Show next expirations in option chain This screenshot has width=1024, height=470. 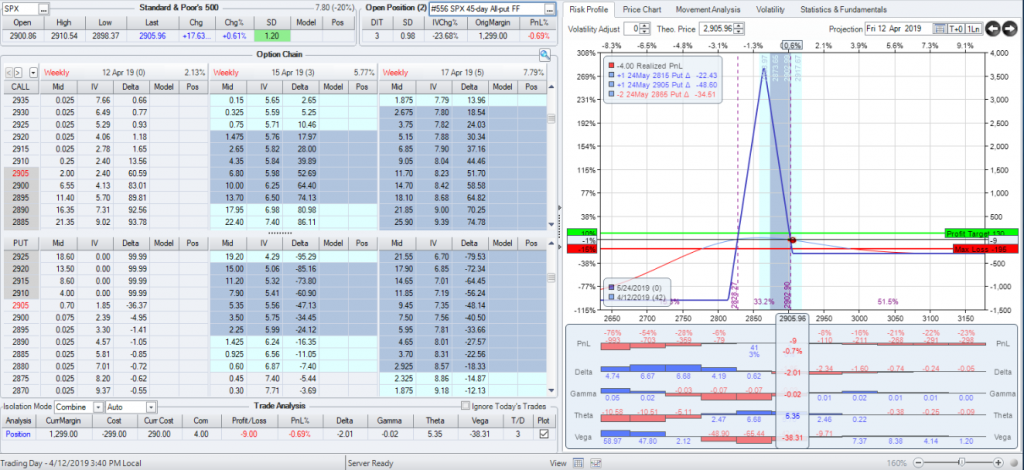[x=18, y=72]
